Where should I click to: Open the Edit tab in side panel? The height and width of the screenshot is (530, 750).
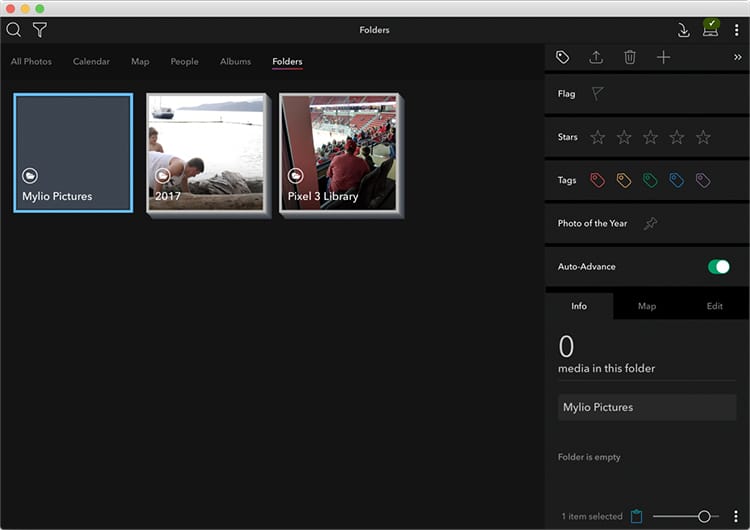tap(714, 306)
